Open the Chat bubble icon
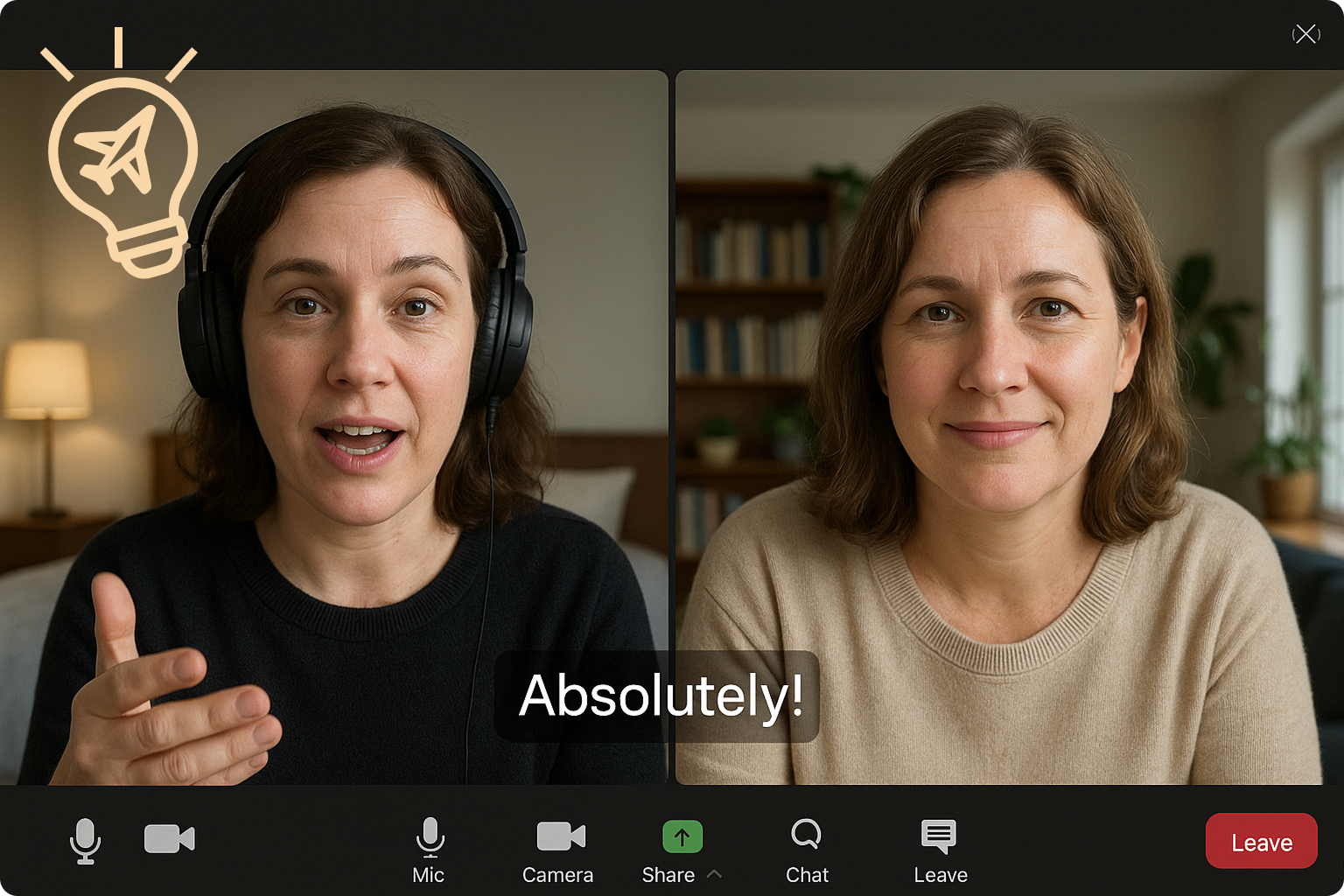Viewport: 1344px width, 896px height. [806, 835]
